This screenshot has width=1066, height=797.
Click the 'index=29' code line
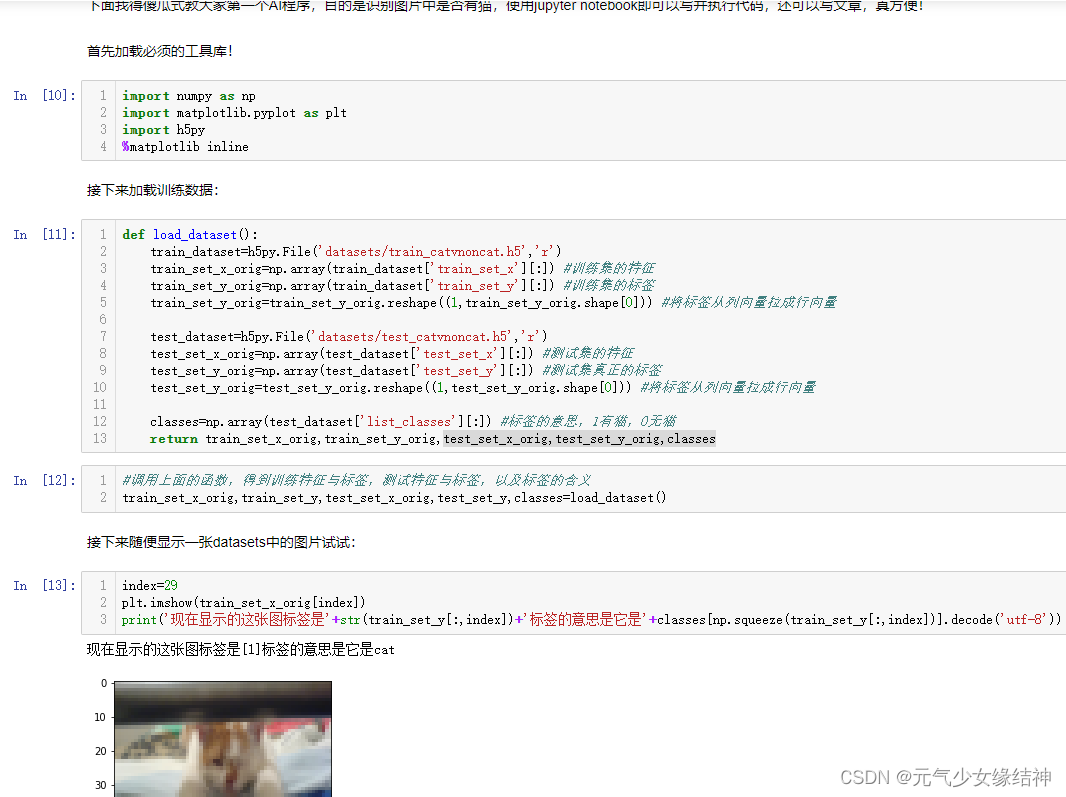pos(150,586)
